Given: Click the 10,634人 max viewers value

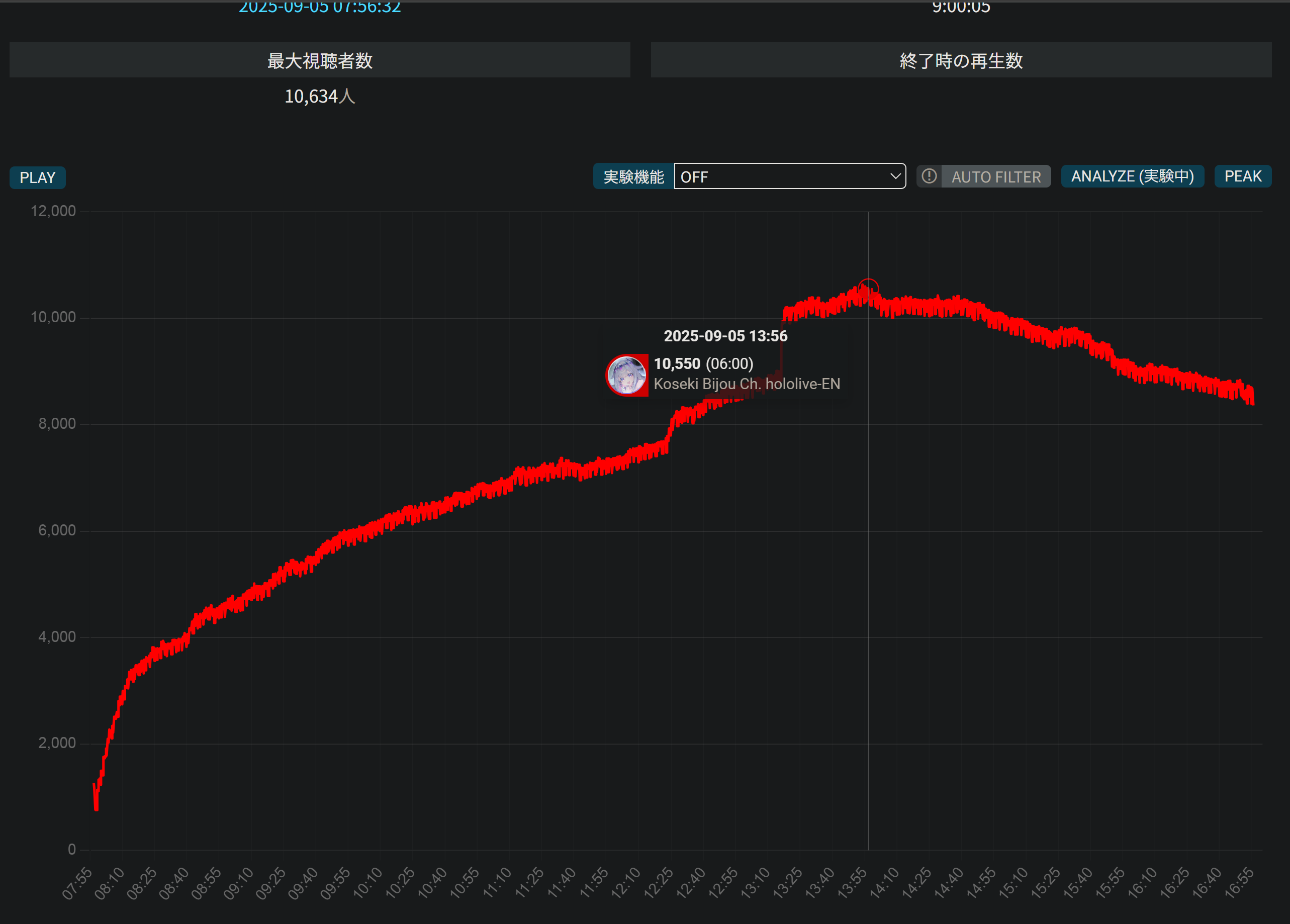Looking at the screenshot, I should [320, 97].
